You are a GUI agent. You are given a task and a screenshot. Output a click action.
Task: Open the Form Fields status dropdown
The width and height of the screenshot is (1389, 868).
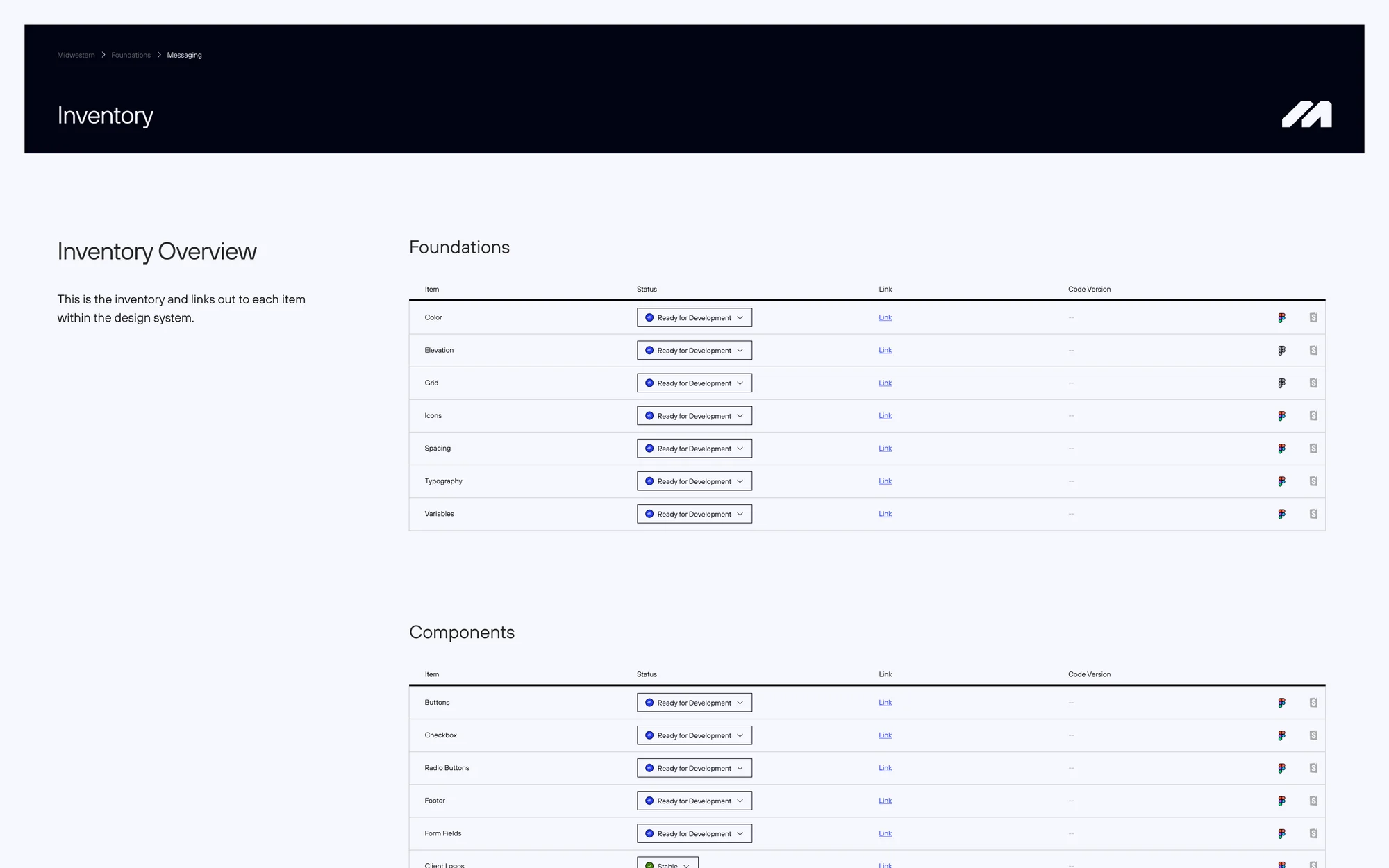coord(694,833)
